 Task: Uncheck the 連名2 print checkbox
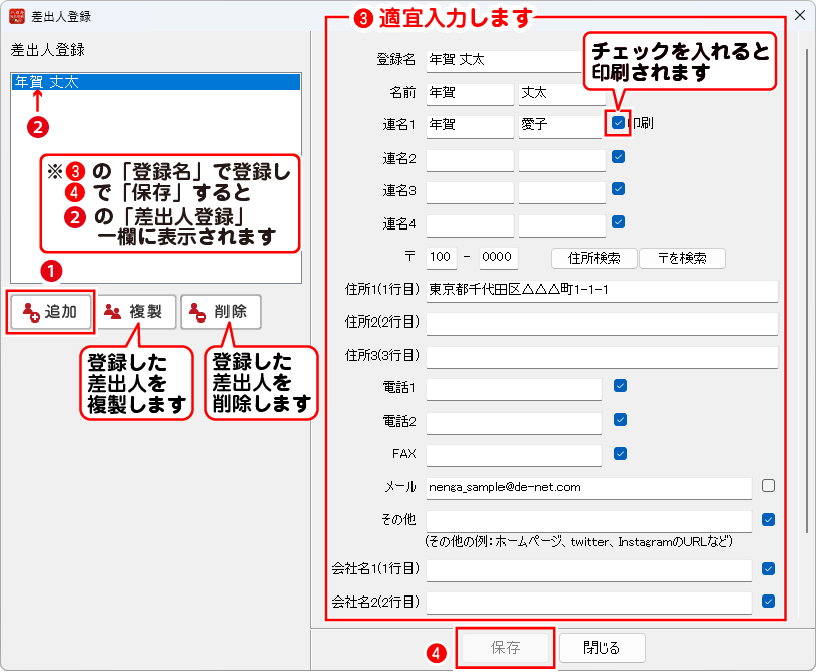point(619,157)
